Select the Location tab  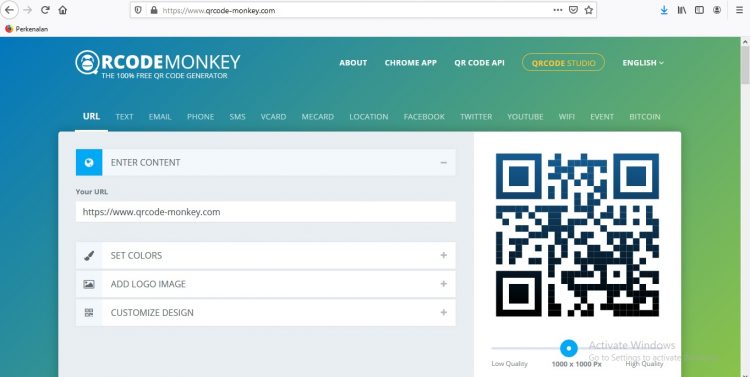tap(369, 117)
